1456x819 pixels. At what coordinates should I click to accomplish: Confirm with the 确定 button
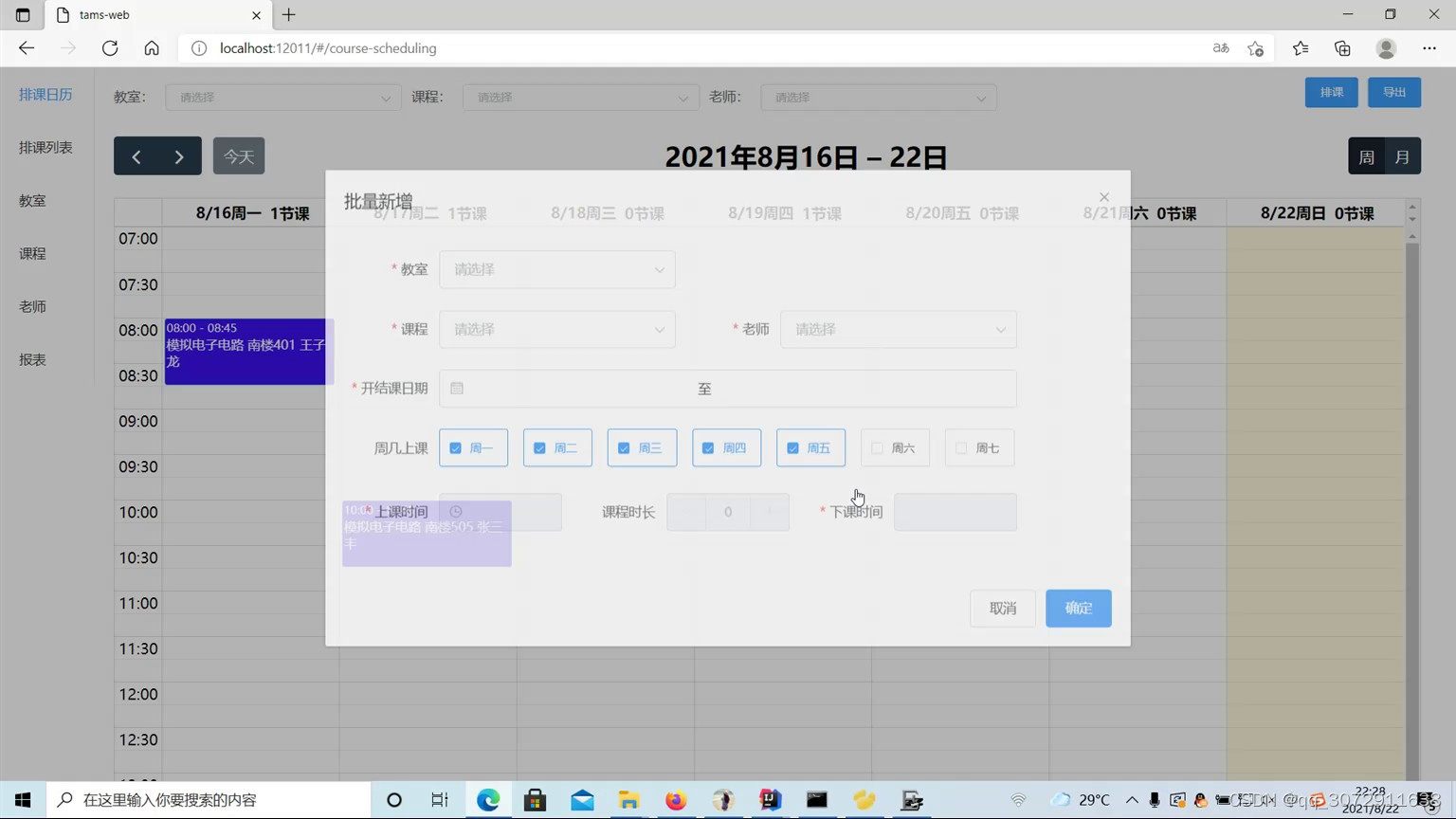1079,609
